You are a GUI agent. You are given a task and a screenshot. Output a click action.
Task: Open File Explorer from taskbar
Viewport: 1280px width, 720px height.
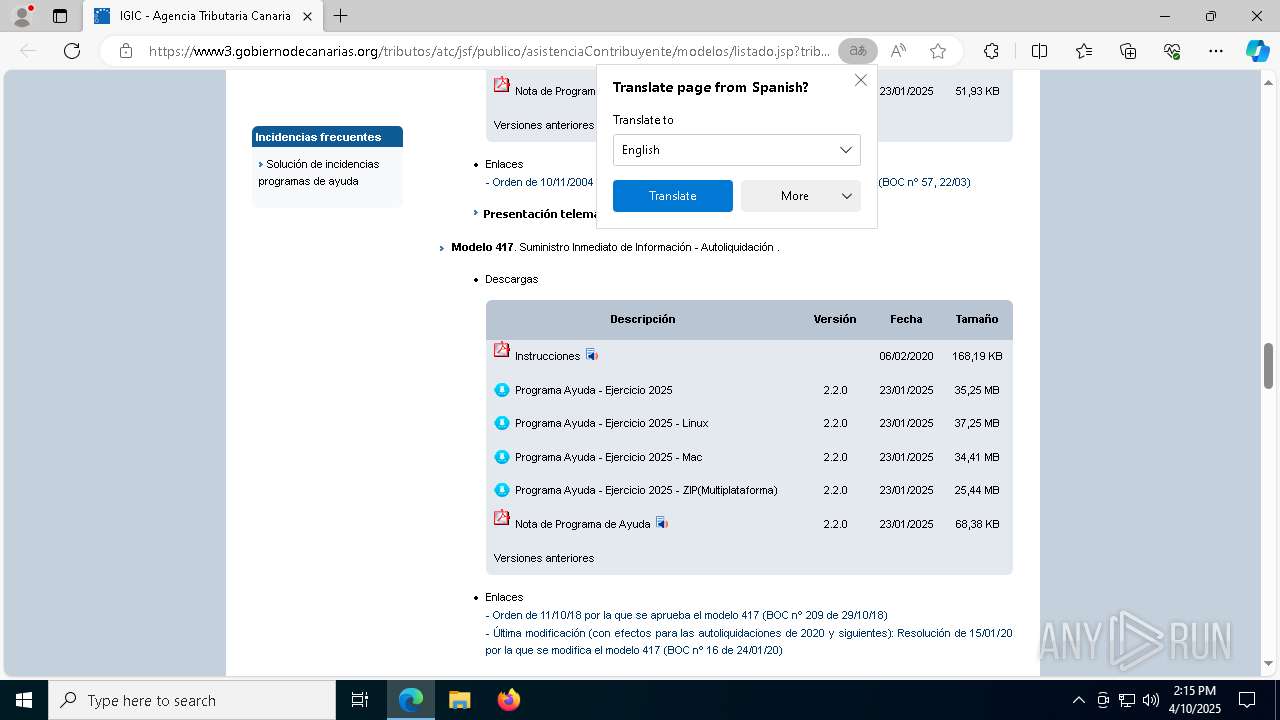click(x=459, y=700)
